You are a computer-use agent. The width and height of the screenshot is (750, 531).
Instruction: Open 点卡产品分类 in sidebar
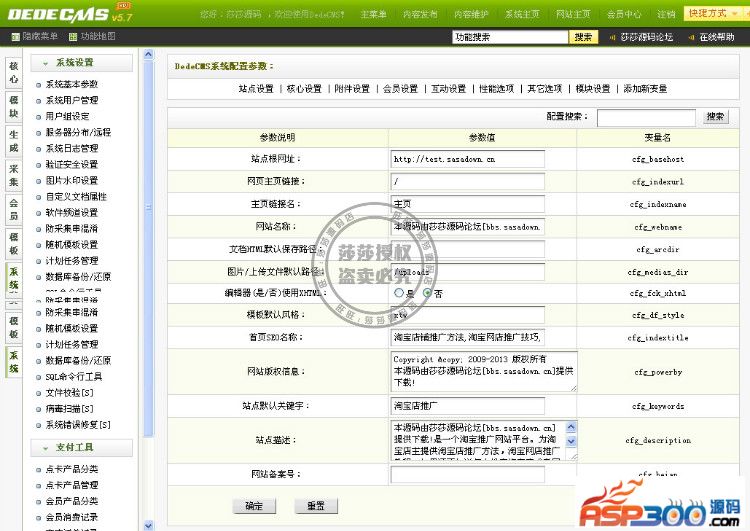coord(71,469)
